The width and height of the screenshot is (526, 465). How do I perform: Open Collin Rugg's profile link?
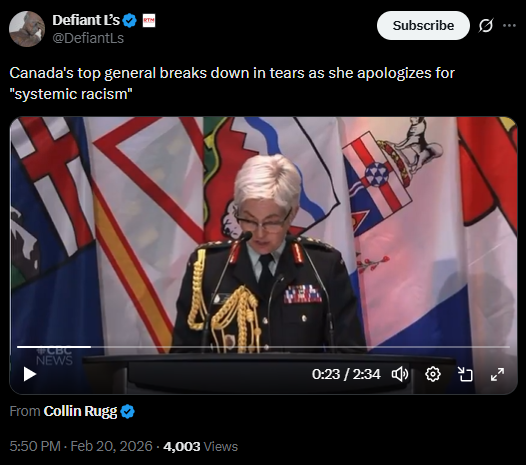coord(80,411)
